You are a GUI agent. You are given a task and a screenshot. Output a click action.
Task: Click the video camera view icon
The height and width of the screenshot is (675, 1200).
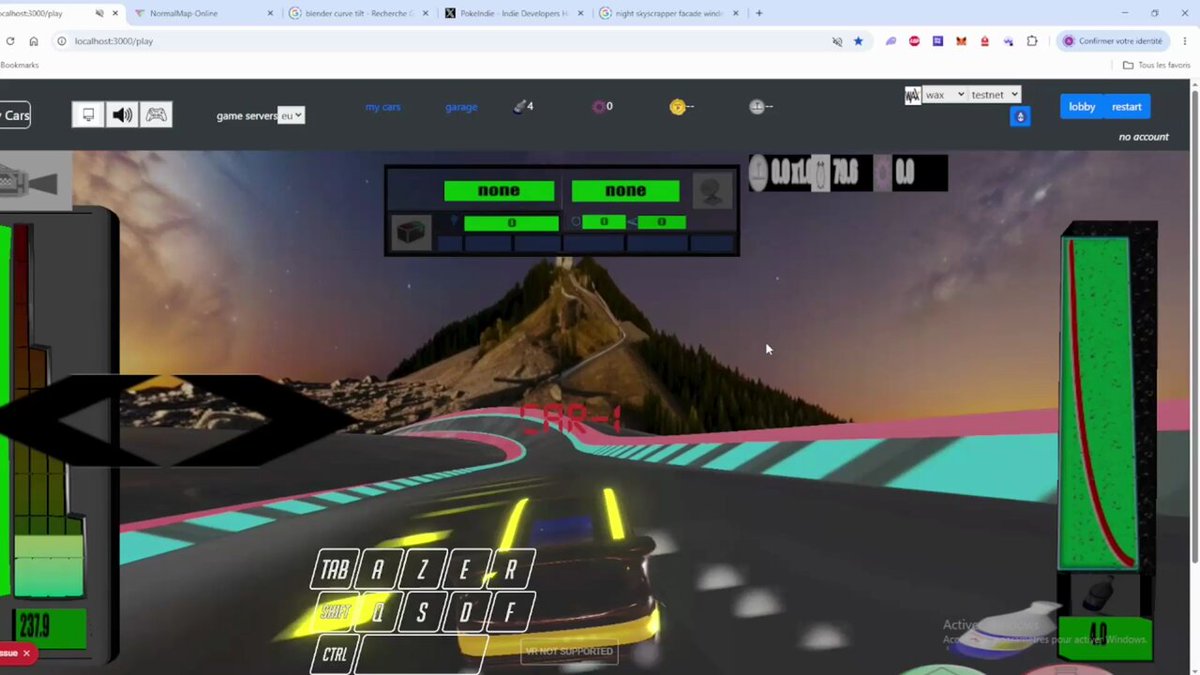tap(33, 183)
